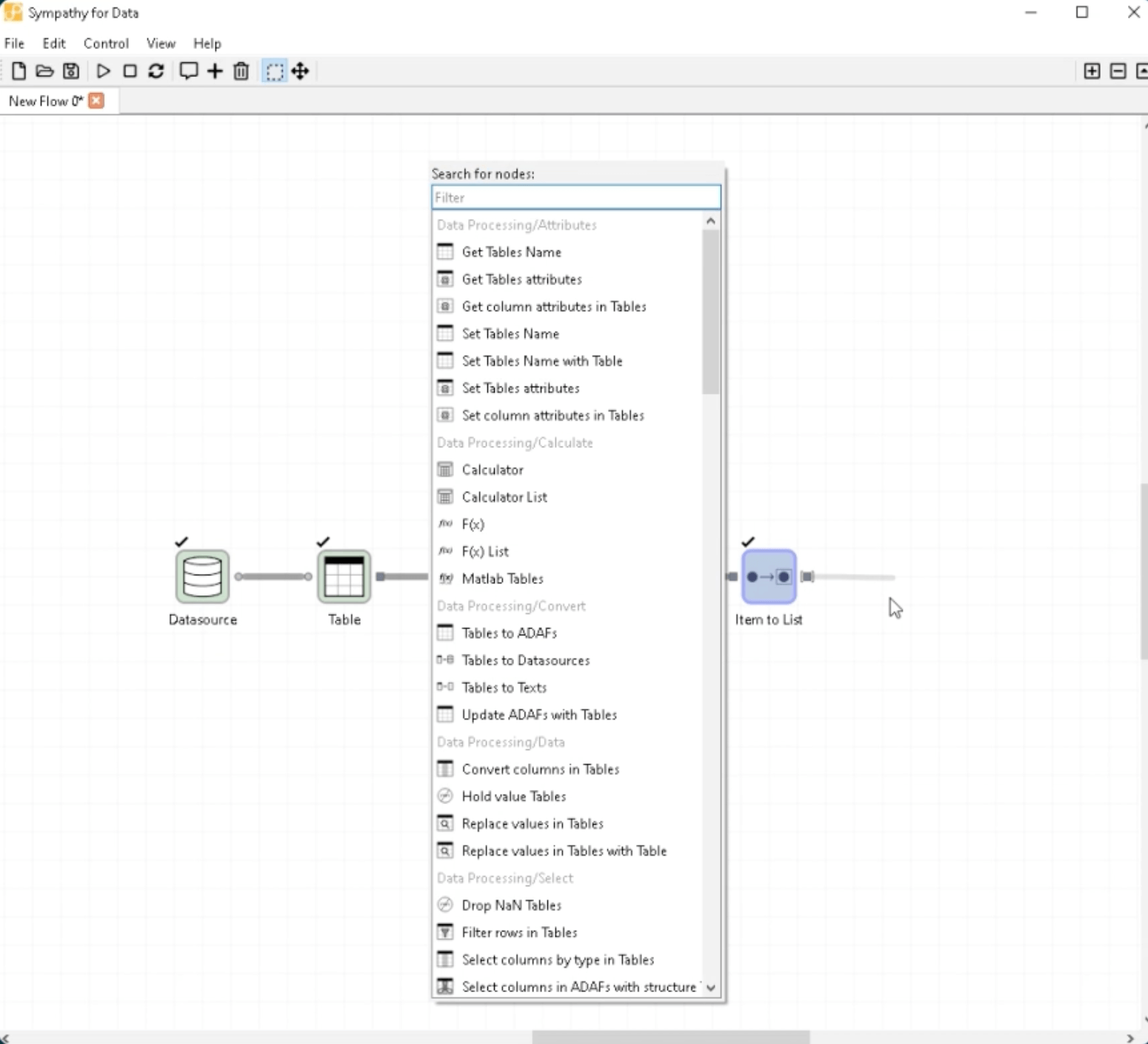The width and height of the screenshot is (1148, 1044).
Task: Reload the flow with the refresh icon
Action: coord(156,71)
